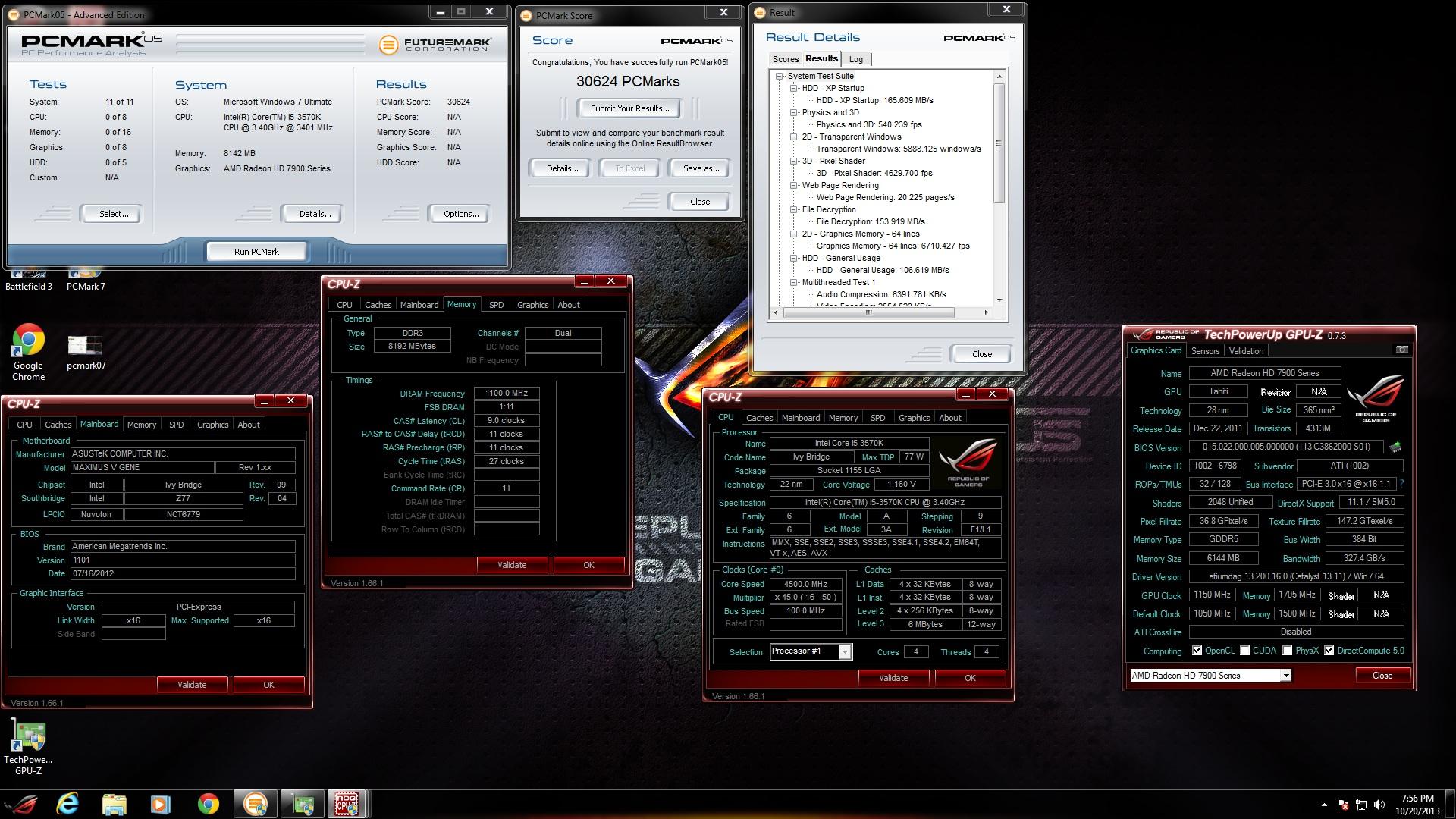Open TechPowerUp GPU-Z desktop shortcut
The width and height of the screenshot is (1456, 819).
click(x=28, y=748)
